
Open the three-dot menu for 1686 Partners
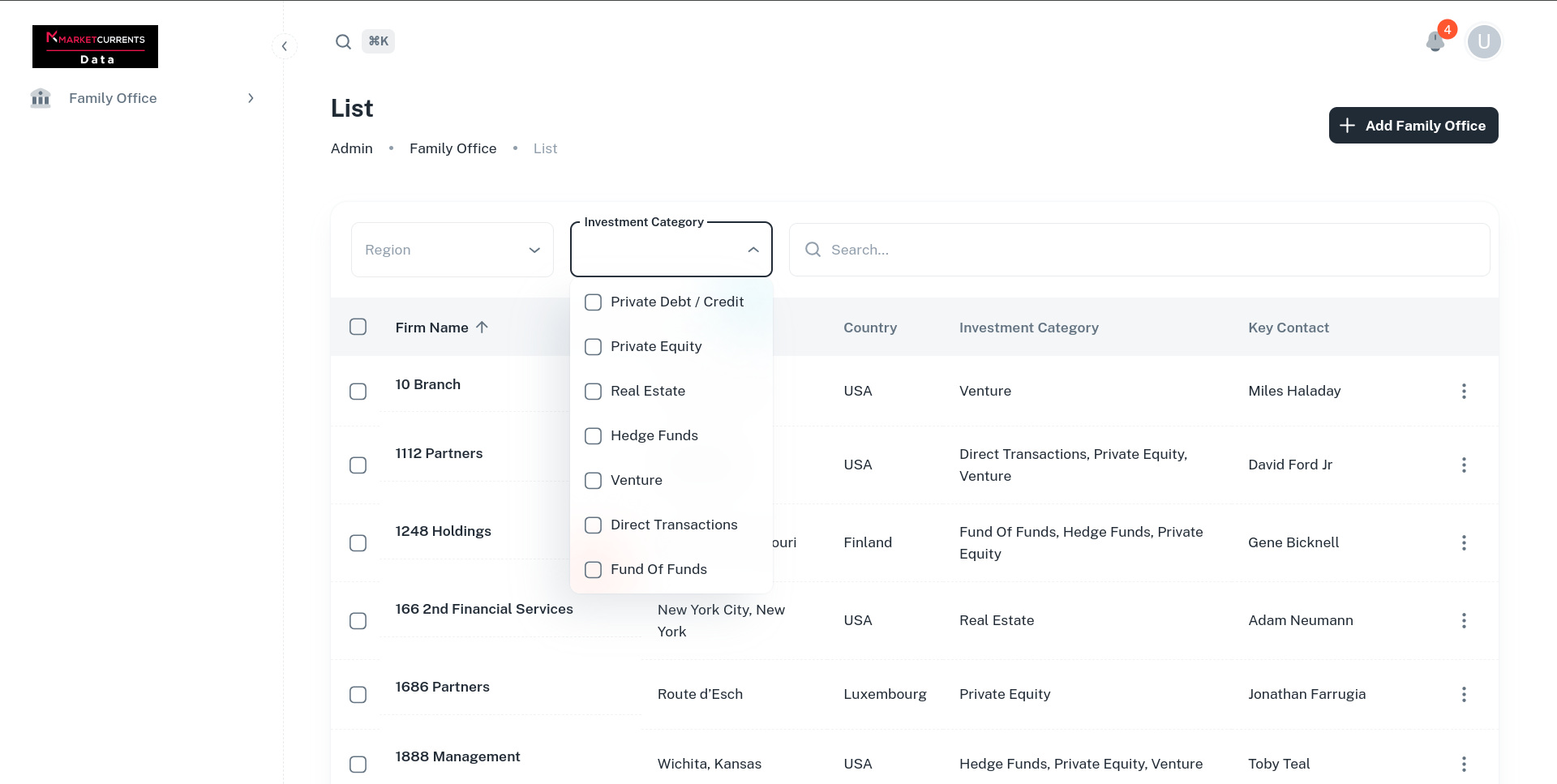tap(1464, 694)
